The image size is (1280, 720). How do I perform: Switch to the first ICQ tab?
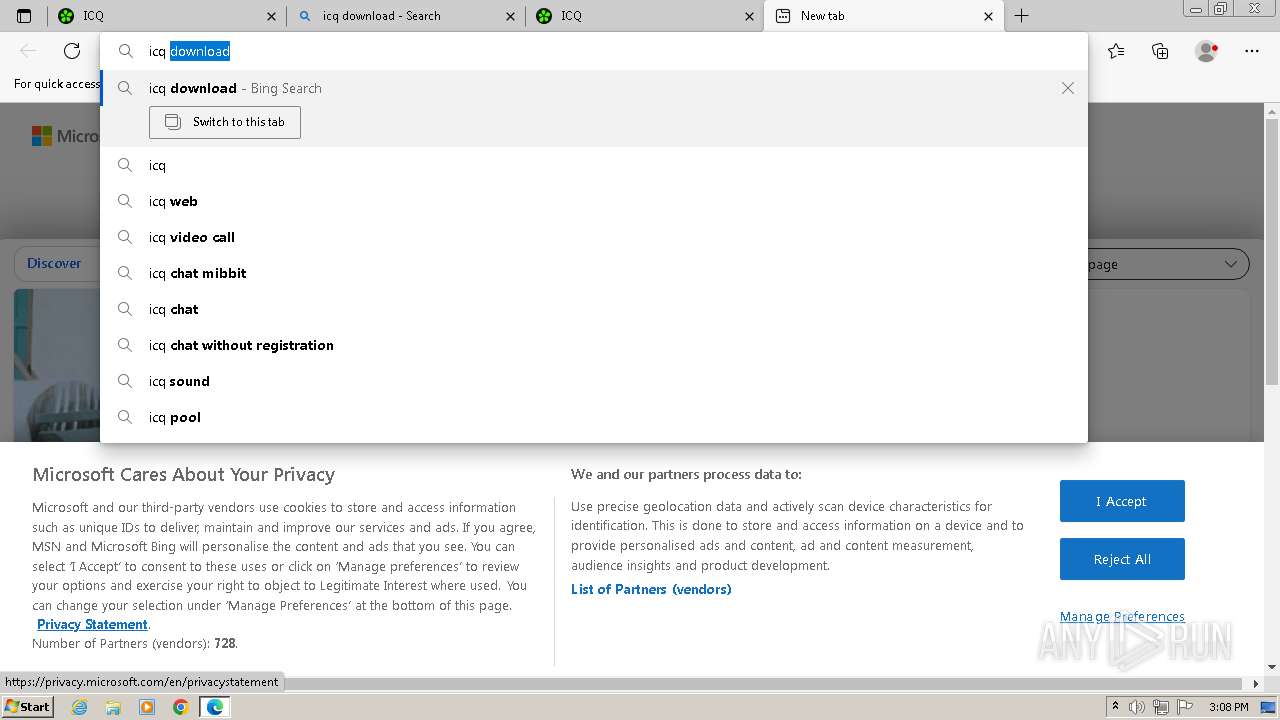pyautogui.click(x=167, y=16)
